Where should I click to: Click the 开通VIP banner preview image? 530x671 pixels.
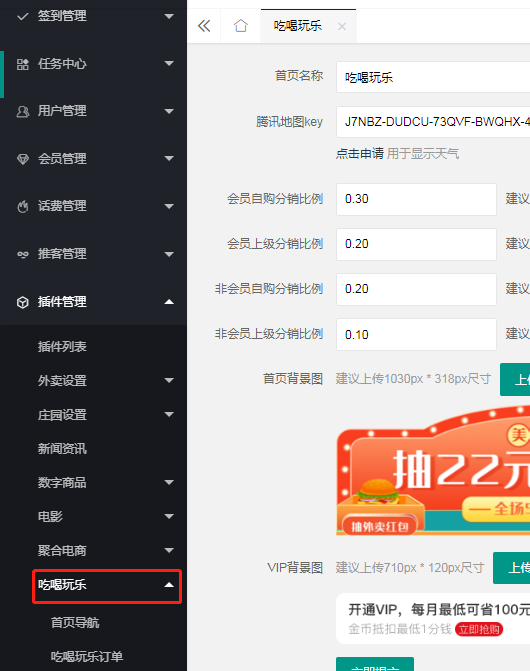tap(433, 618)
